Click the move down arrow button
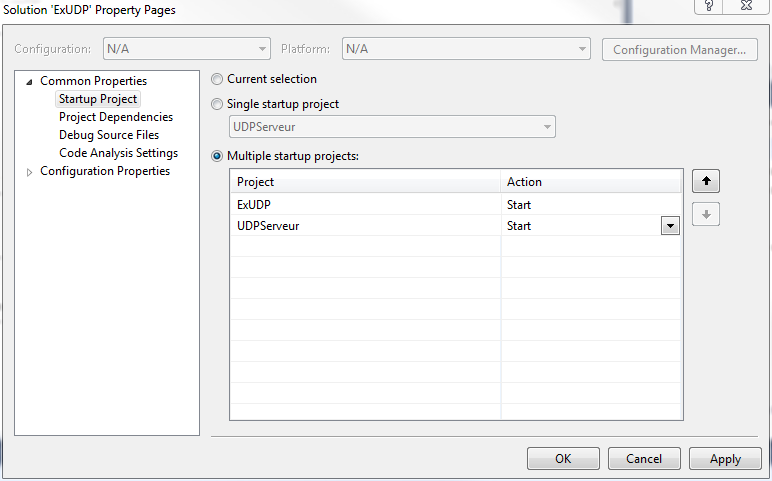Image resolution: width=772 pixels, height=481 pixels. [x=705, y=214]
